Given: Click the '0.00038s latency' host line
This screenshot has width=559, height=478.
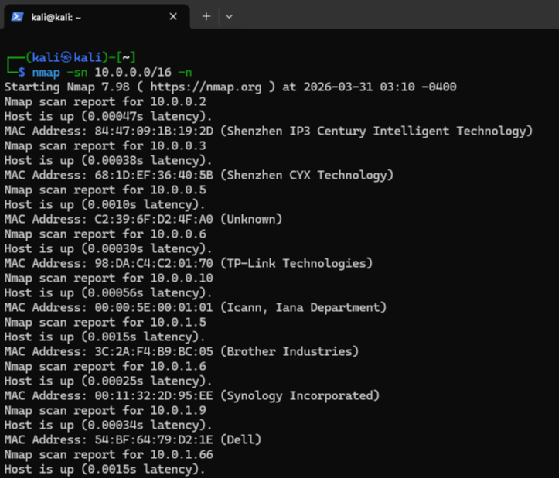Looking at the screenshot, I should (x=108, y=161).
